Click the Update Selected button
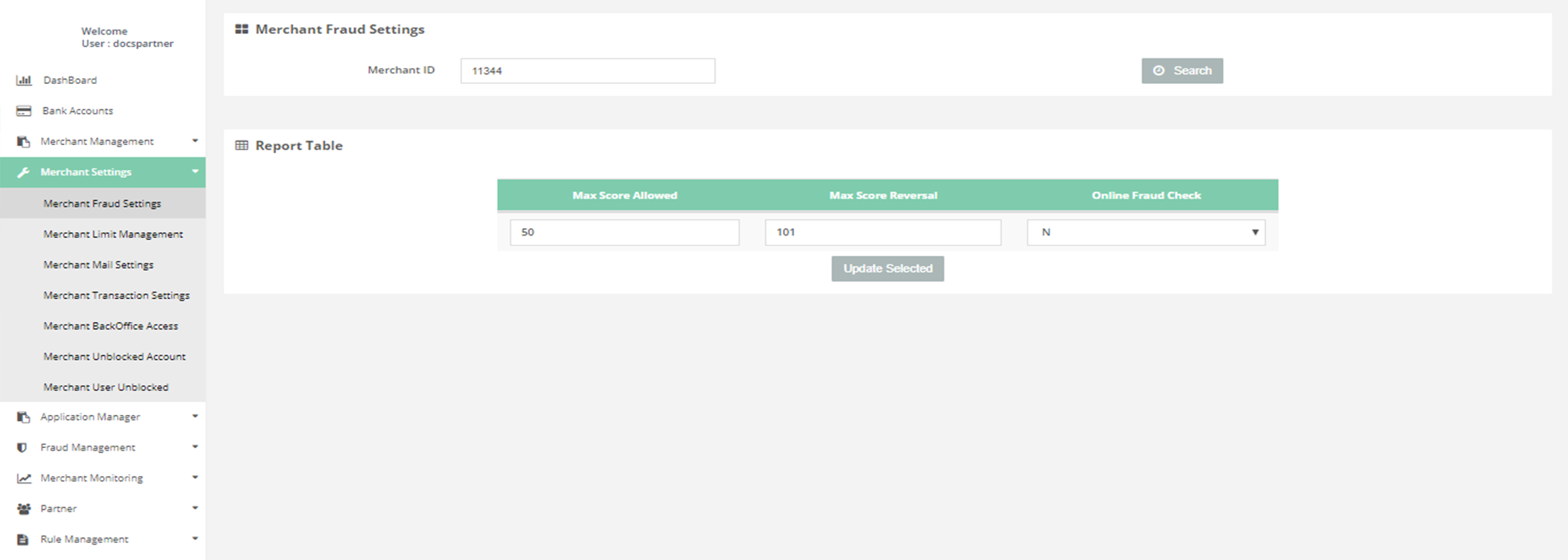This screenshot has height=560, width=1568. click(x=887, y=268)
